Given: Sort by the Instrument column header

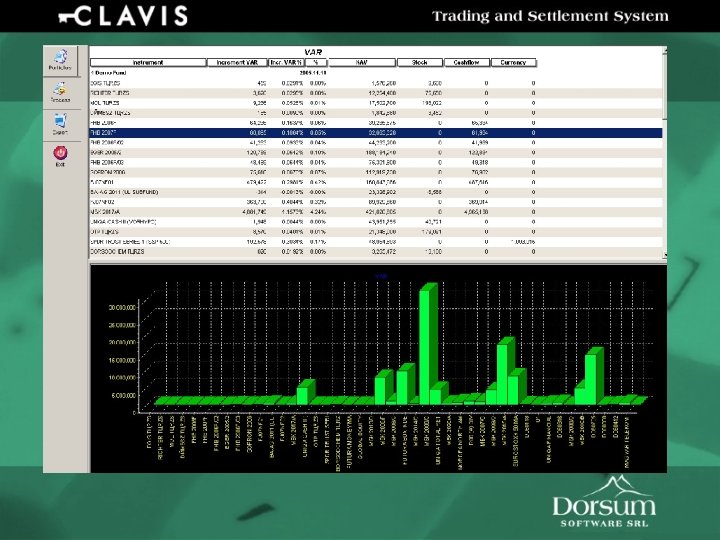Looking at the screenshot, I should click(x=148, y=62).
